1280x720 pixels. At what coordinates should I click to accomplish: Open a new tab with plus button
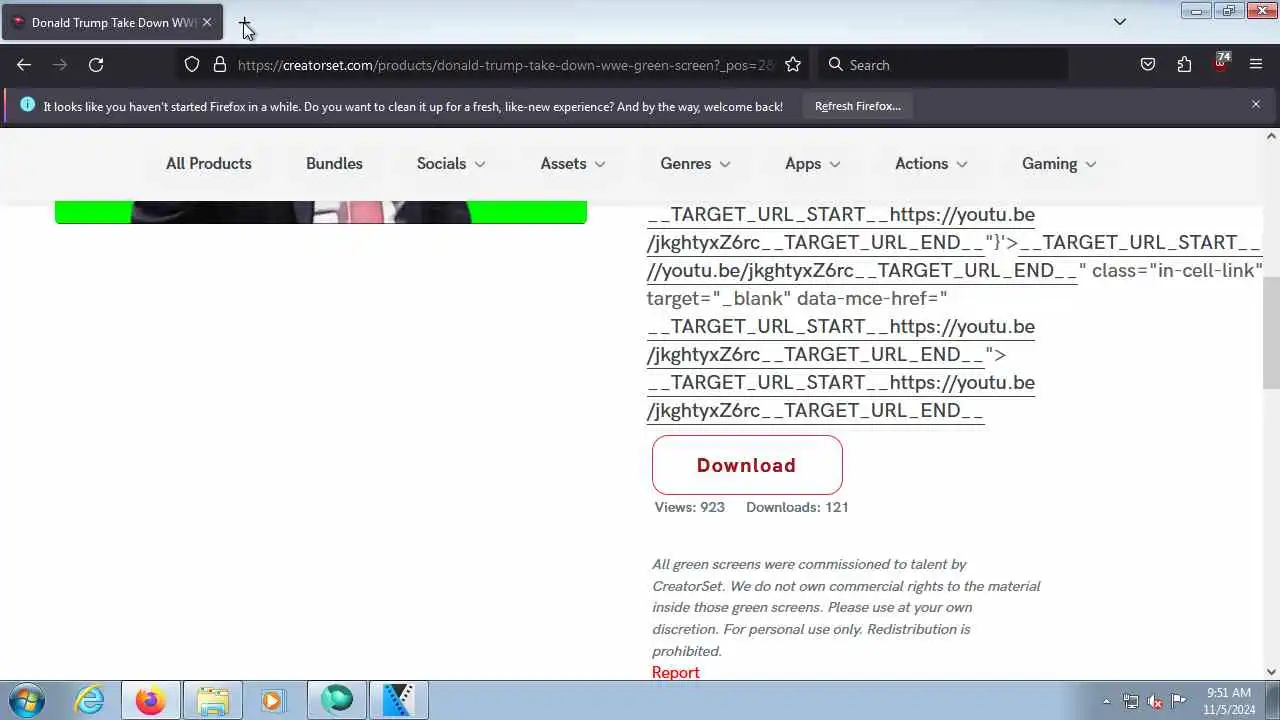pos(245,22)
